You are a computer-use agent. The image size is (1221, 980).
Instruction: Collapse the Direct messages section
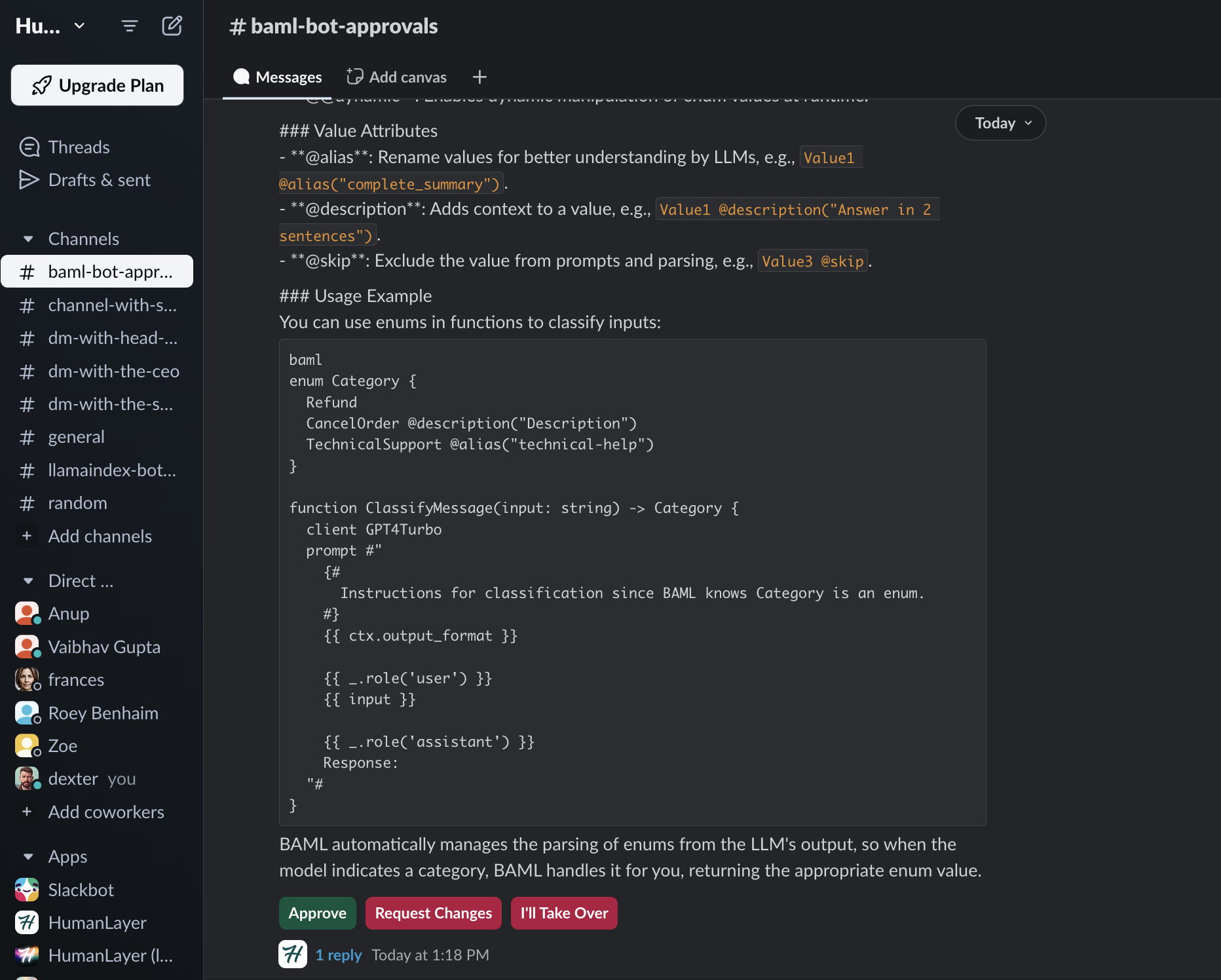click(28, 581)
